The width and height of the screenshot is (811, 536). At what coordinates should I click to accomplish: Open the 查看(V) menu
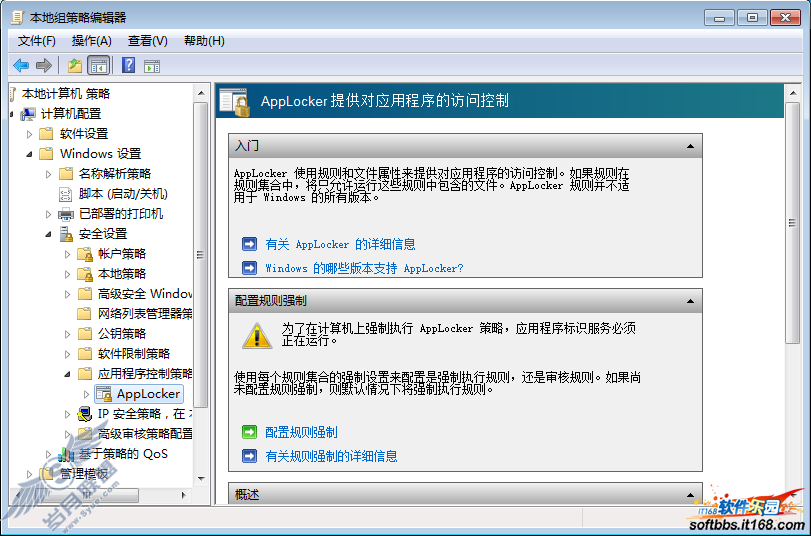tap(147, 41)
